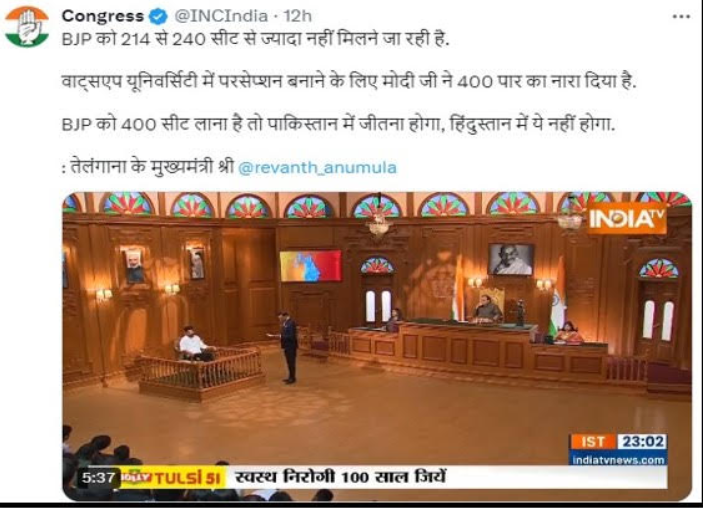Click the IST 23:02 clock overlay
The width and height of the screenshot is (703, 508).
click(618, 442)
